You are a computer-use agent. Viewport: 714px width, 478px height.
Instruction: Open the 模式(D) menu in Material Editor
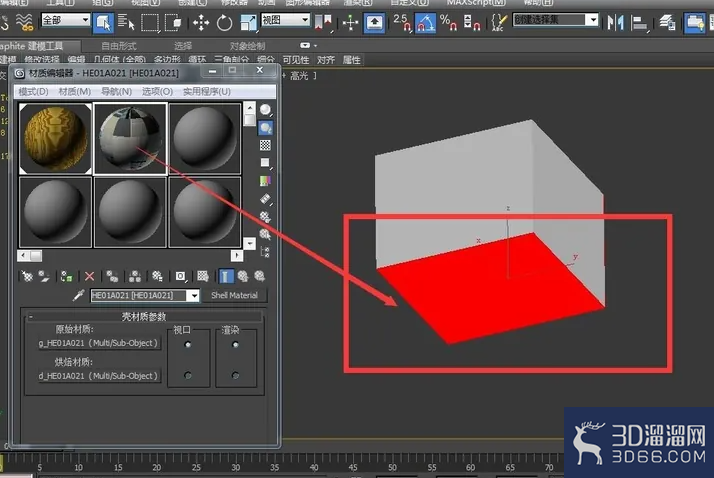pyautogui.click(x=34, y=92)
